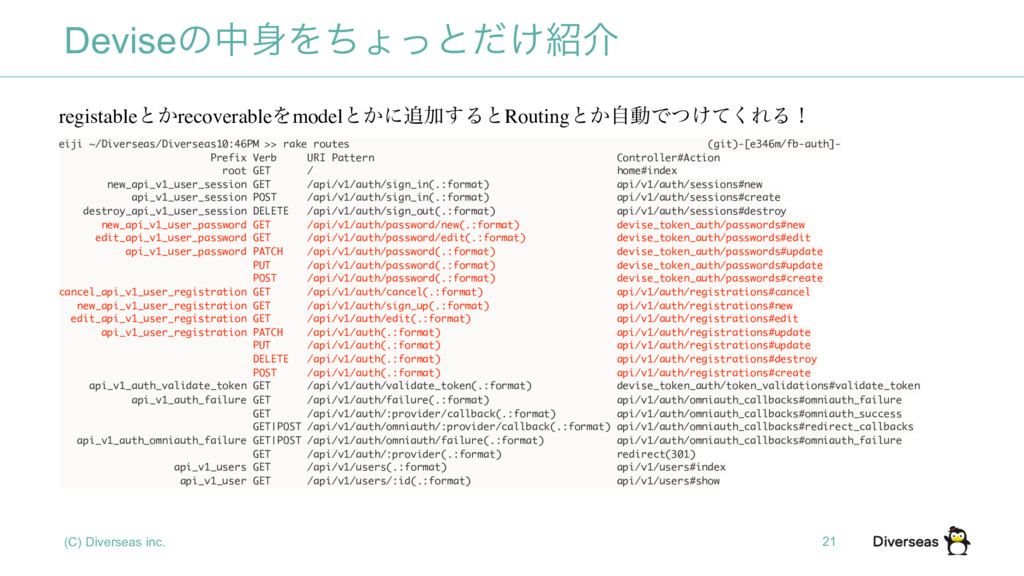
Task: Click the 'home#index' controller action
Action: click(647, 170)
